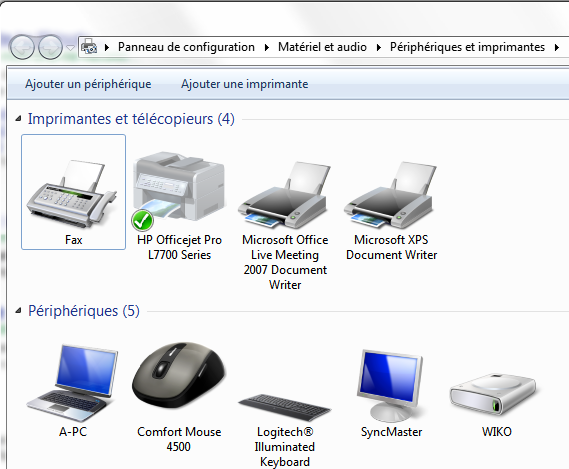This screenshot has width=569, height=469.
Task: Expand arrow after Périphériques et imprimantes
Action: coord(557,47)
